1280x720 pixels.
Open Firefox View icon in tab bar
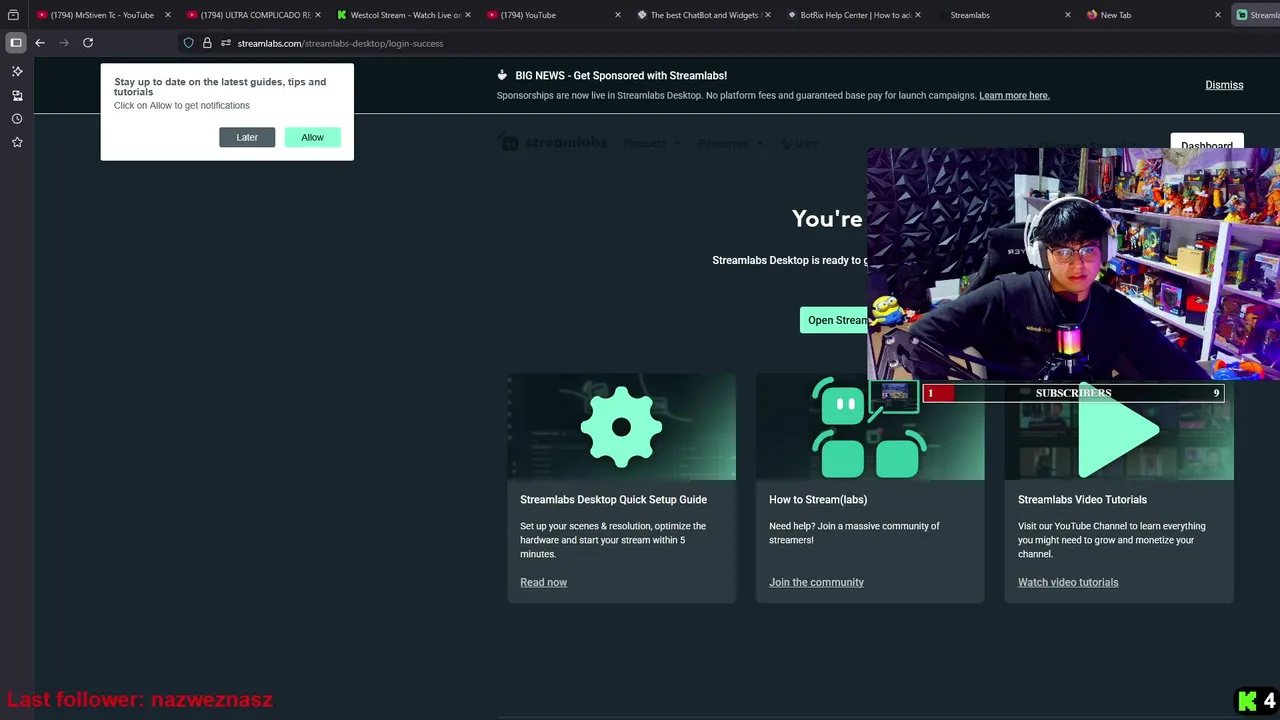tap(13, 15)
